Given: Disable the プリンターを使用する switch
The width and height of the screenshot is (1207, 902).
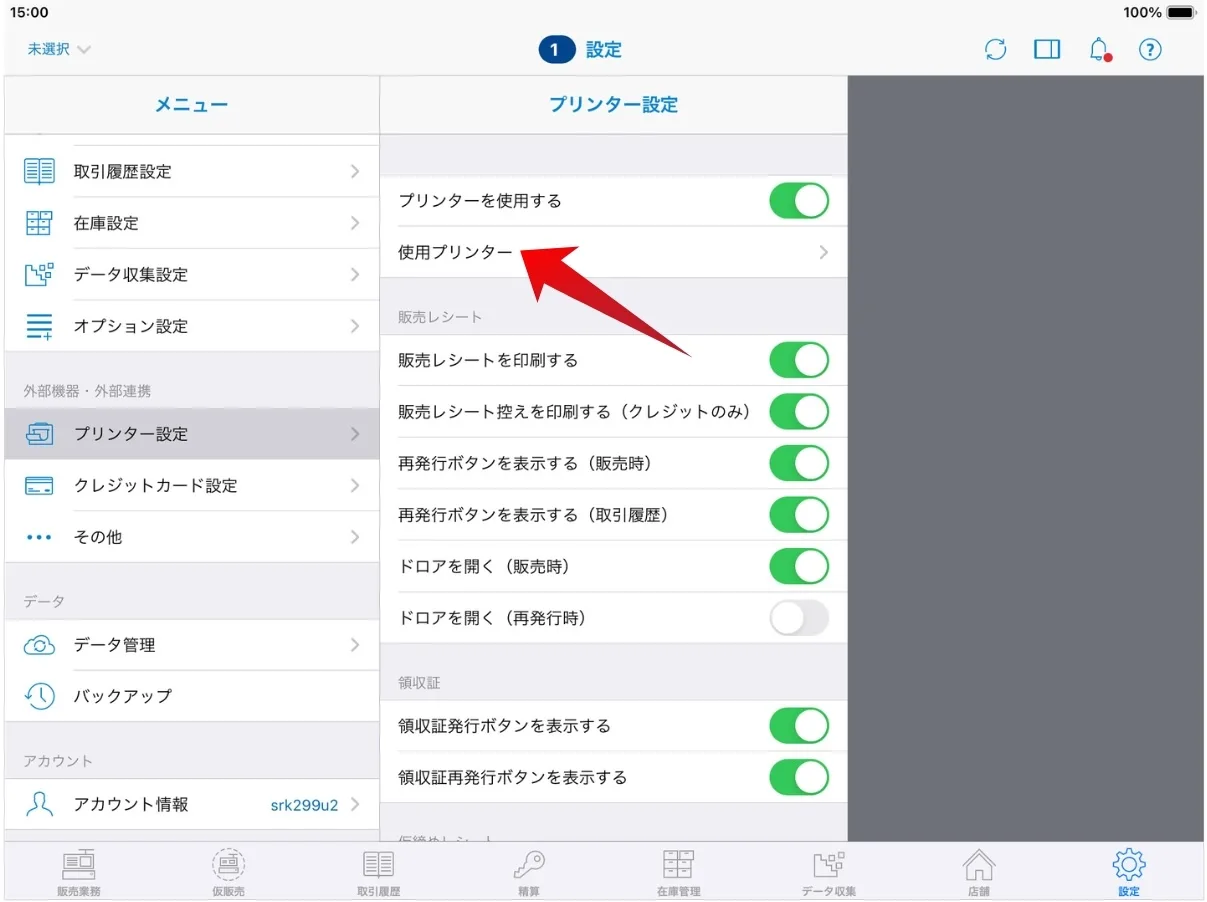Looking at the screenshot, I should [798, 201].
